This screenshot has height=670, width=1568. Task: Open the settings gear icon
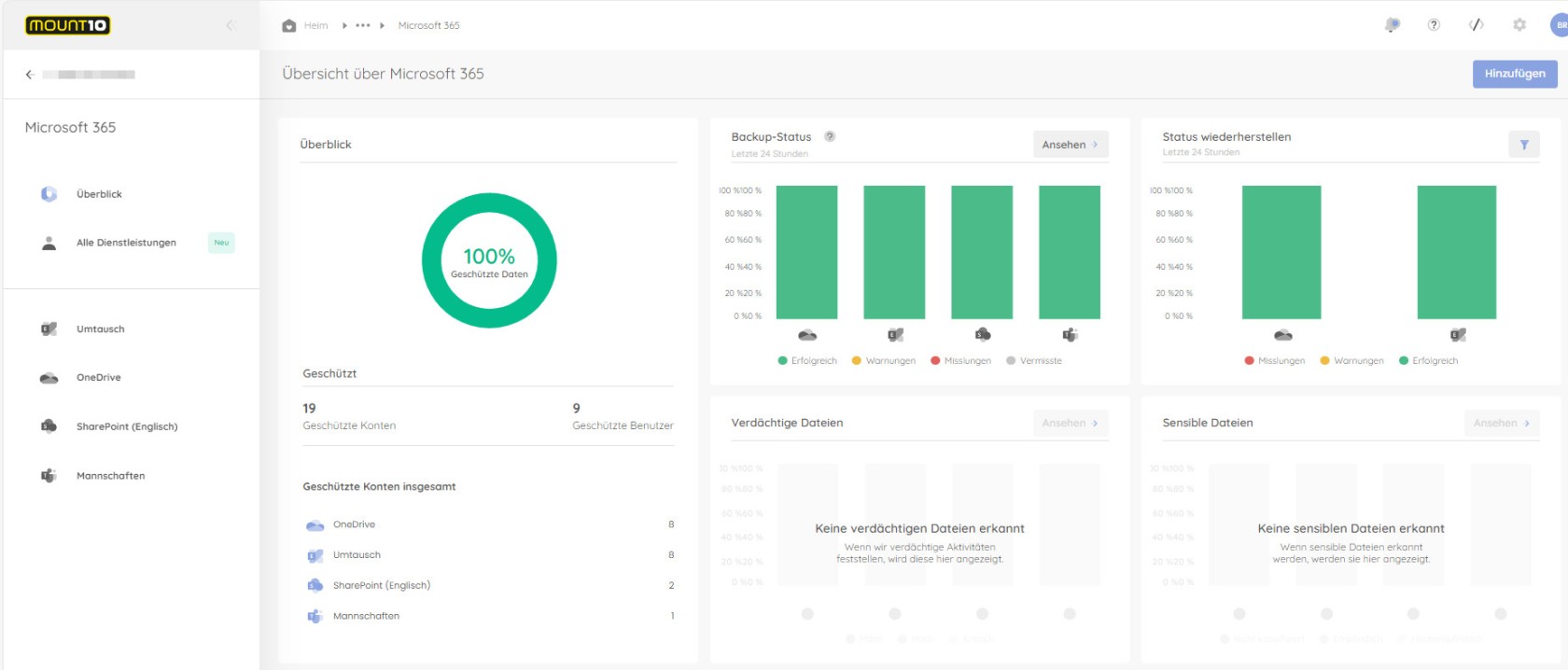pos(1519,25)
